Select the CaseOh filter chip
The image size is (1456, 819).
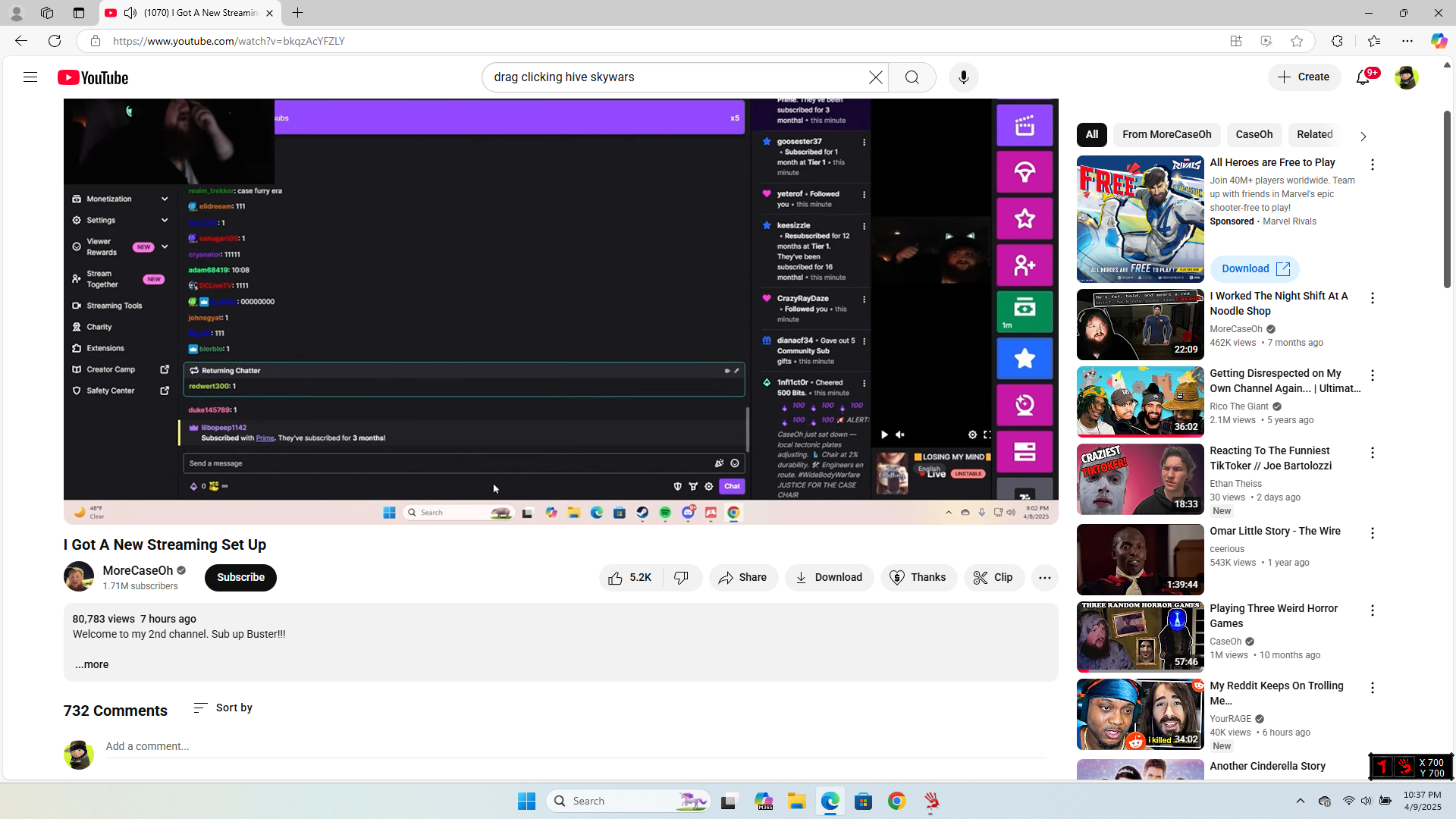click(1254, 135)
